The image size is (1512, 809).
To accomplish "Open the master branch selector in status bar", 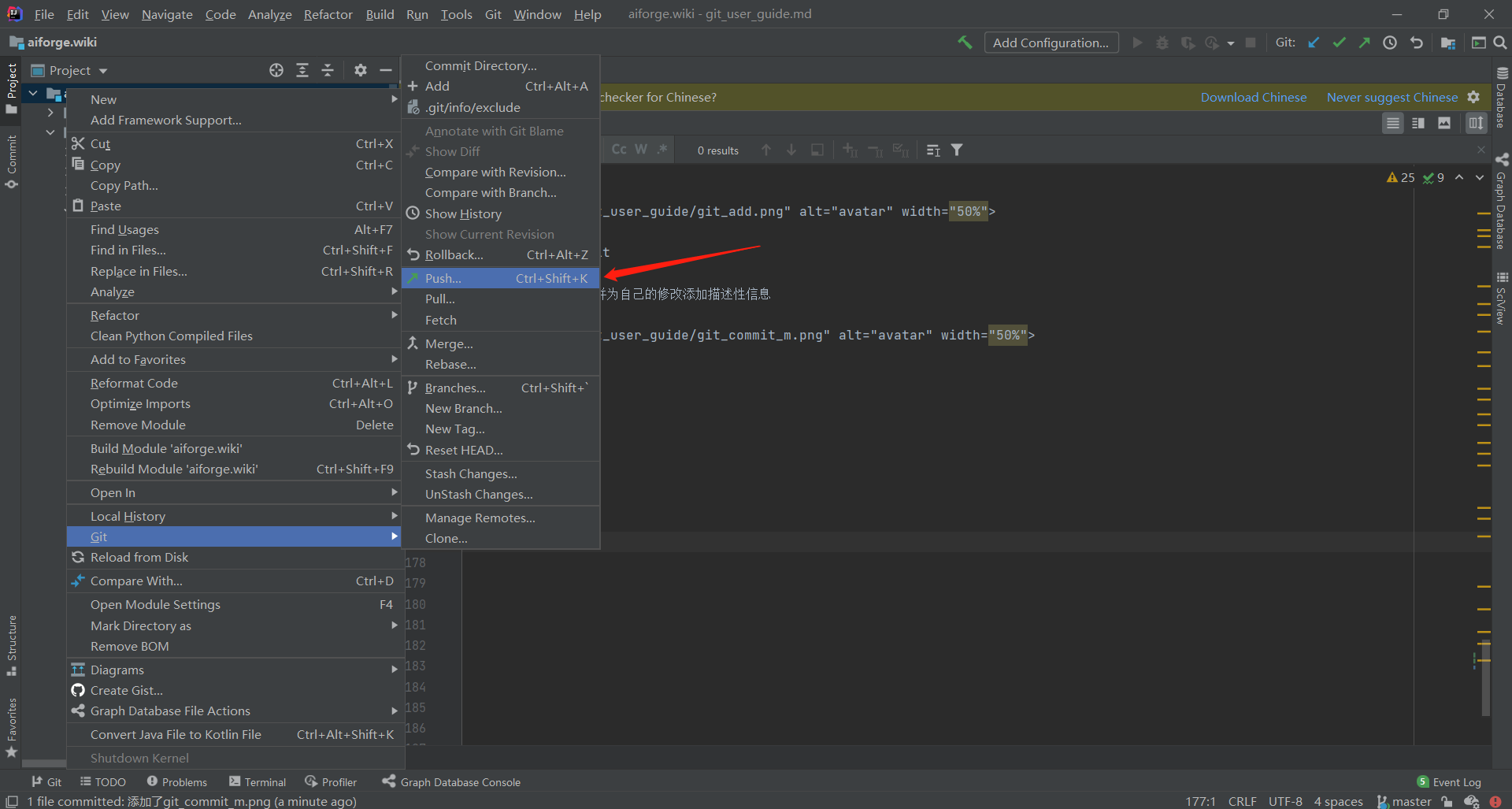I will [x=1404, y=801].
